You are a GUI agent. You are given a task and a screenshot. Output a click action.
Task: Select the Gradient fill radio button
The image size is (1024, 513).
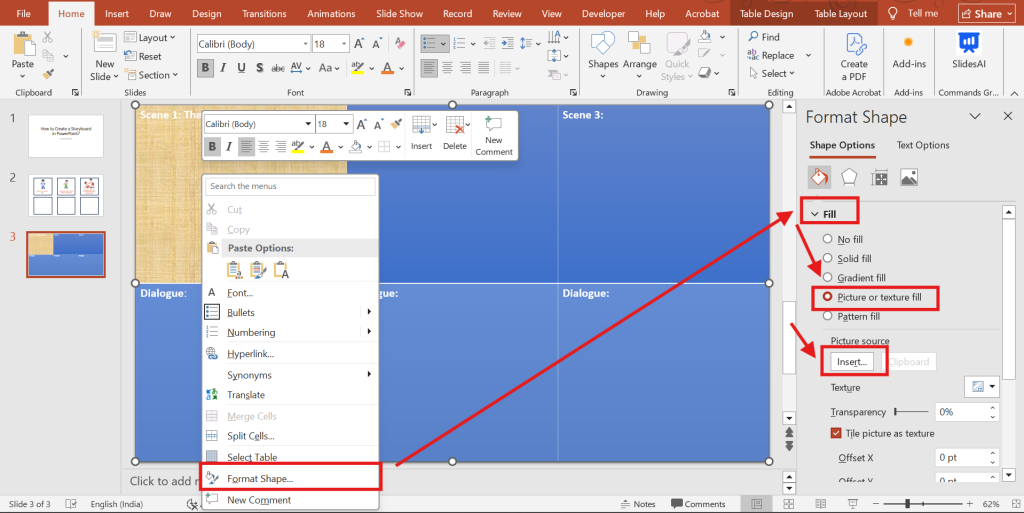click(827, 277)
